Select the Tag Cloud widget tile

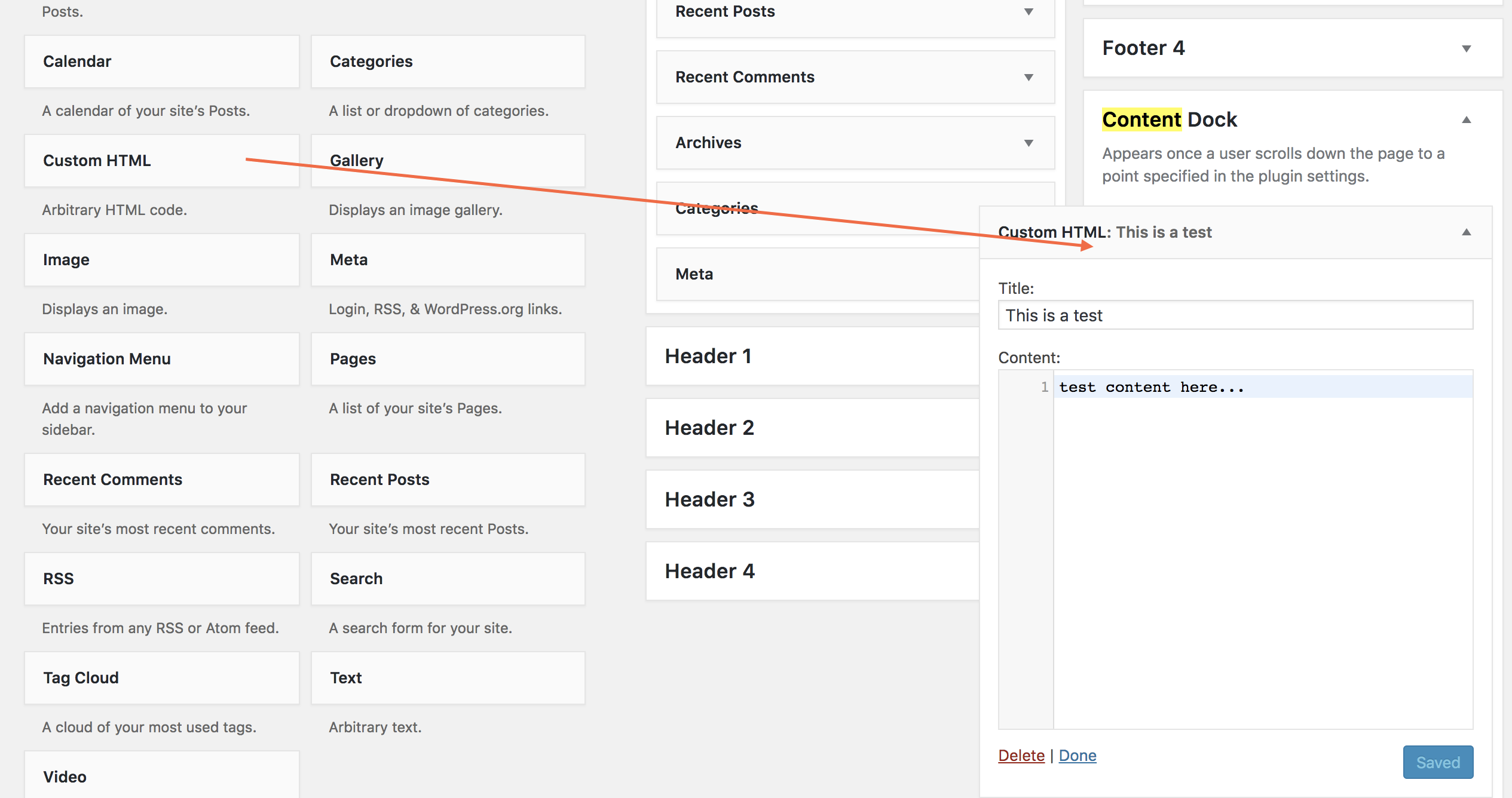tap(161, 677)
